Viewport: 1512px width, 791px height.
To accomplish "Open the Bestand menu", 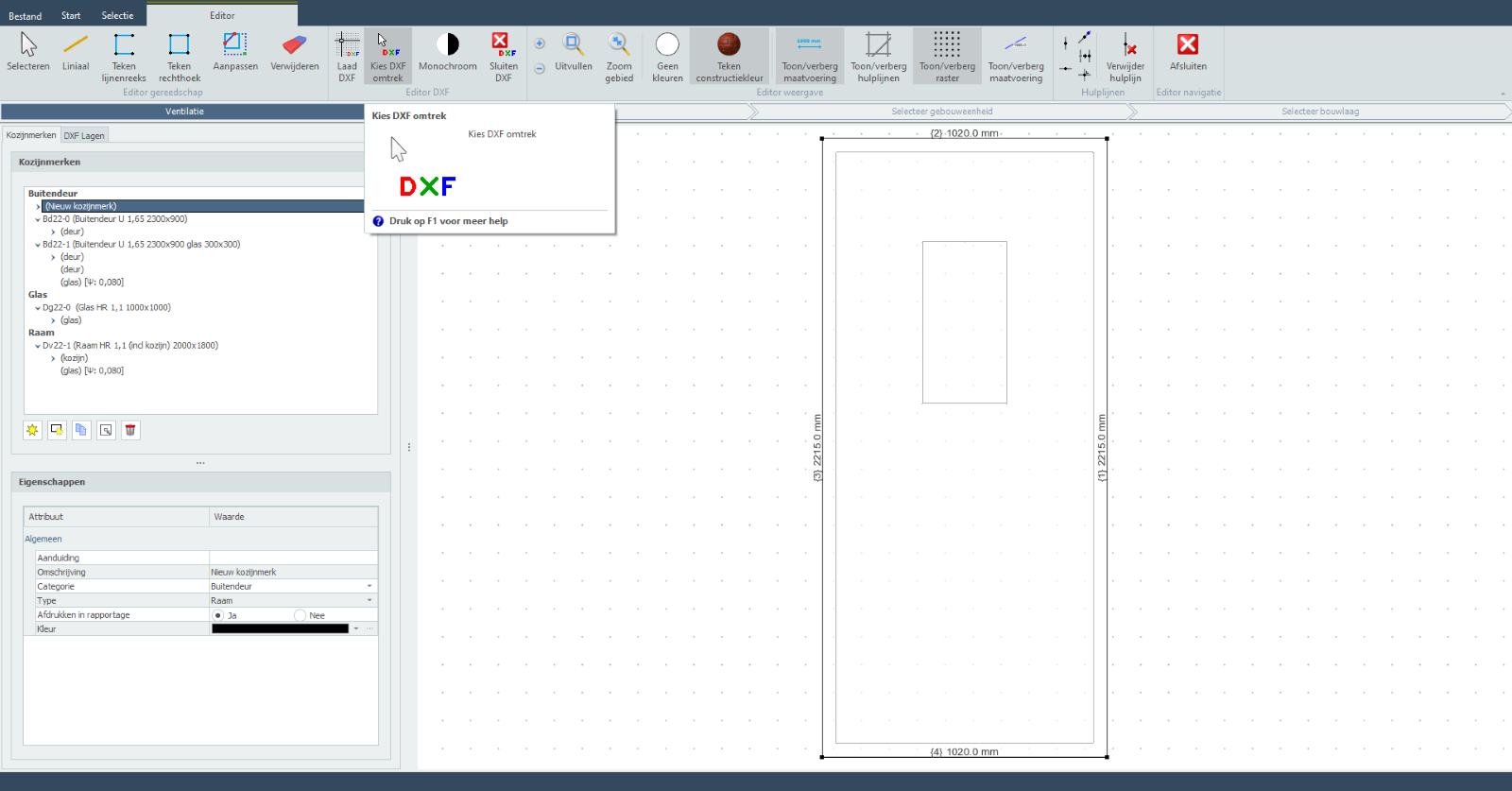I will click(x=26, y=16).
